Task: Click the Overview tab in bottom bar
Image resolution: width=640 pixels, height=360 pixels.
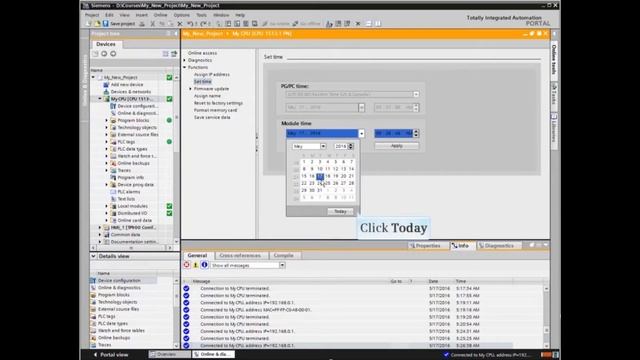Action: (170, 354)
